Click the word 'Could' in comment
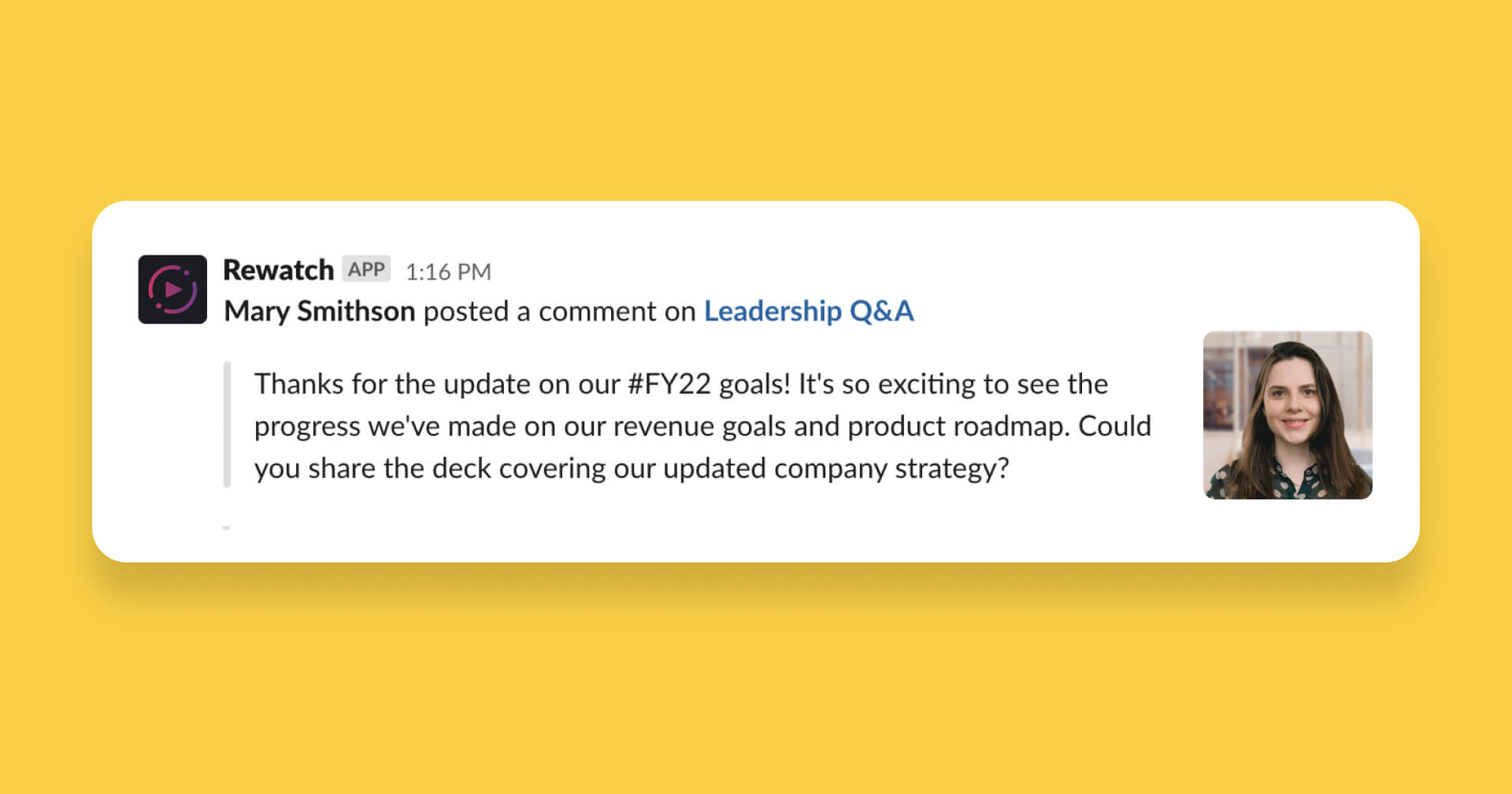The height and width of the screenshot is (794, 1512). click(x=1114, y=426)
